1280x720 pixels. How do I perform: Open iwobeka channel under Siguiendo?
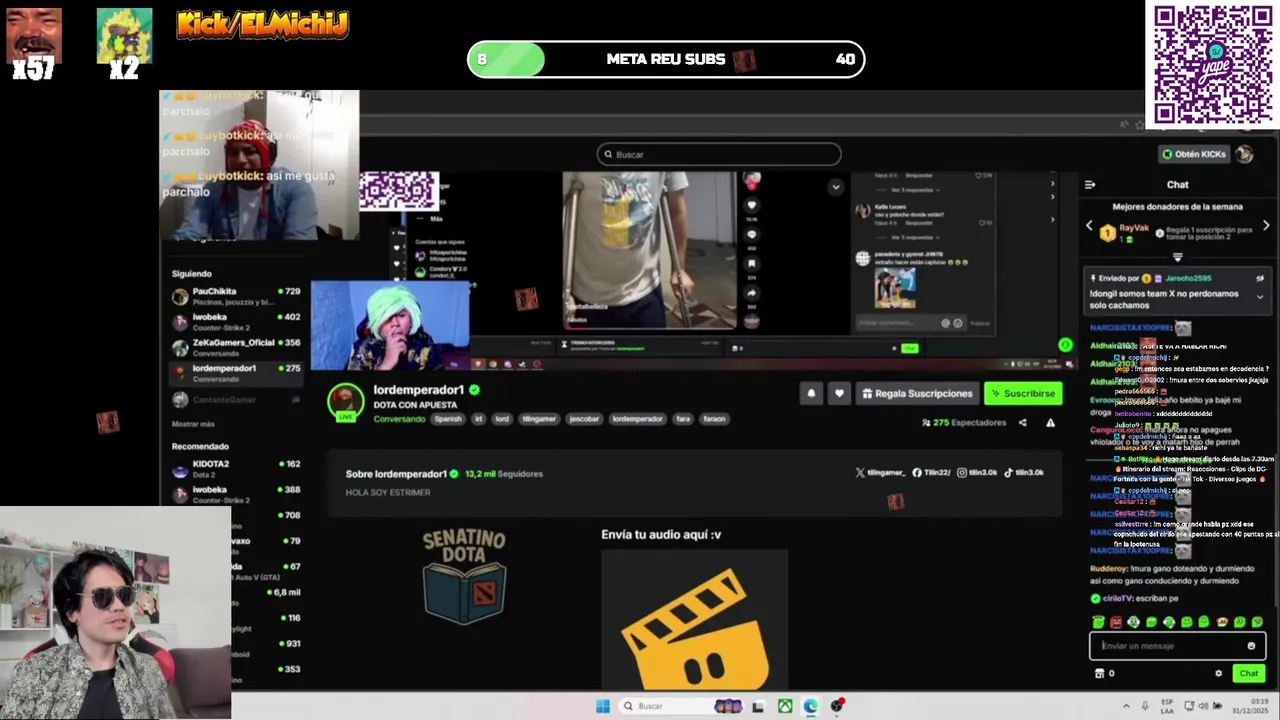point(236,322)
